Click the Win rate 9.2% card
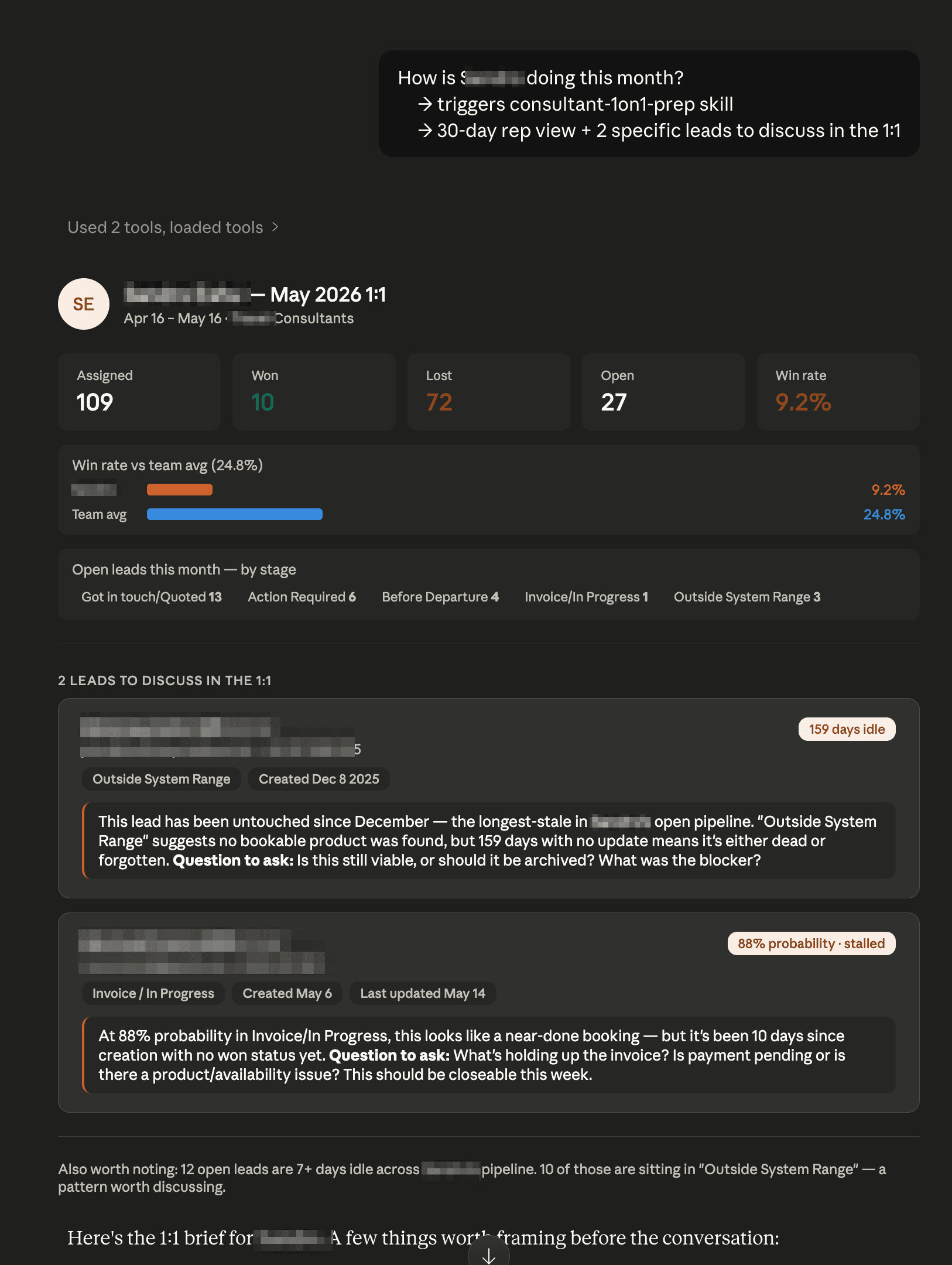The height and width of the screenshot is (1265, 952). click(838, 392)
